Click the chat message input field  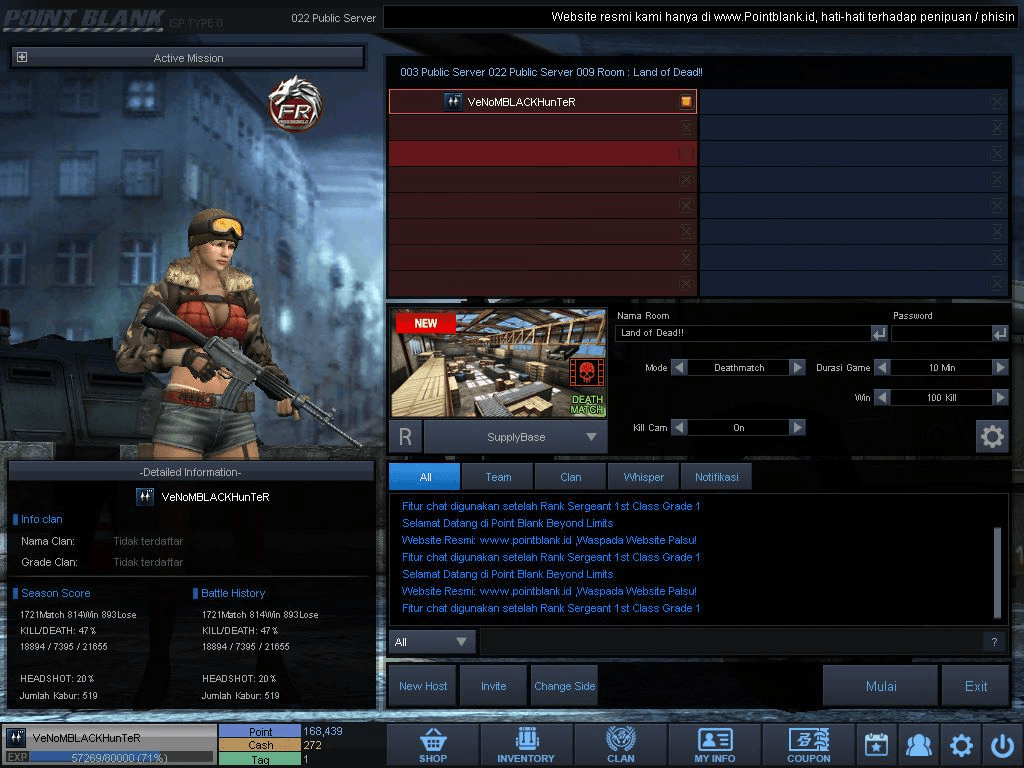click(732, 642)
